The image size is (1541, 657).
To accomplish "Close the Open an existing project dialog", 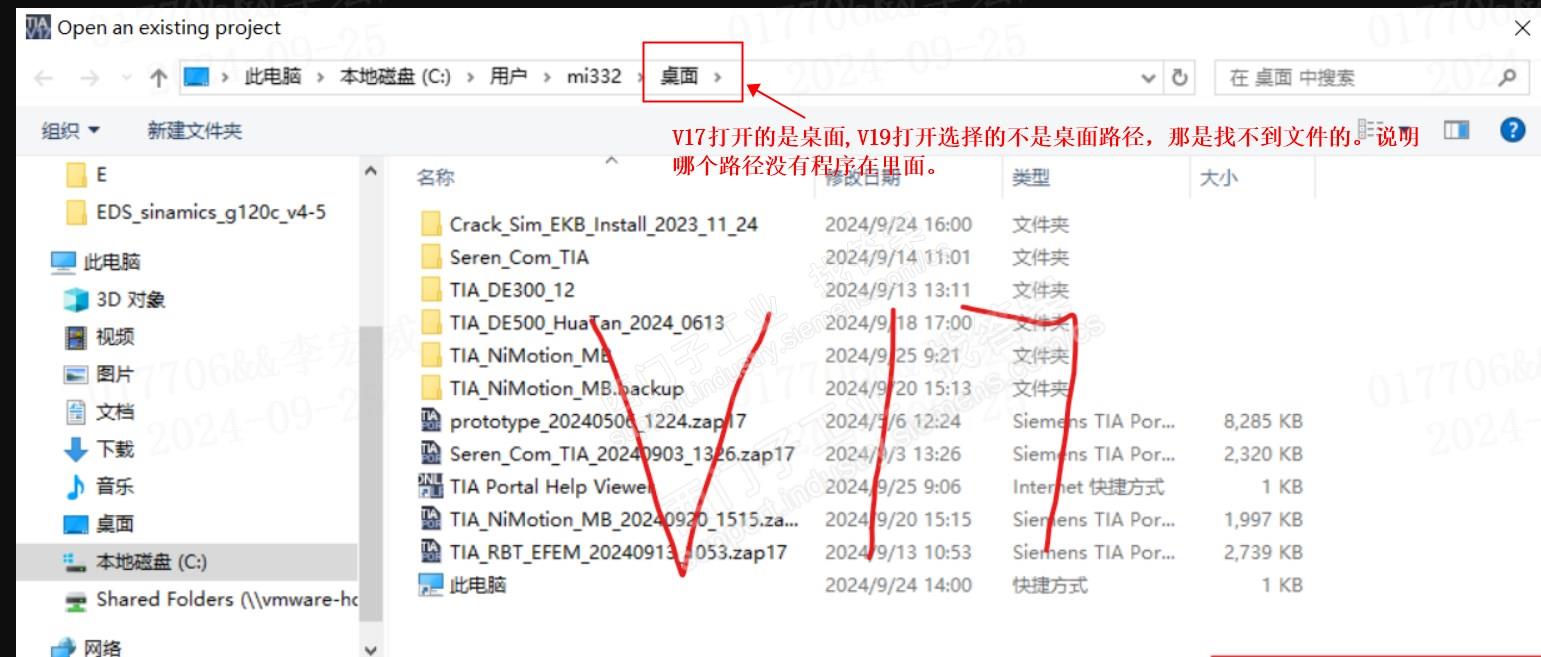I will [1522, 29].
